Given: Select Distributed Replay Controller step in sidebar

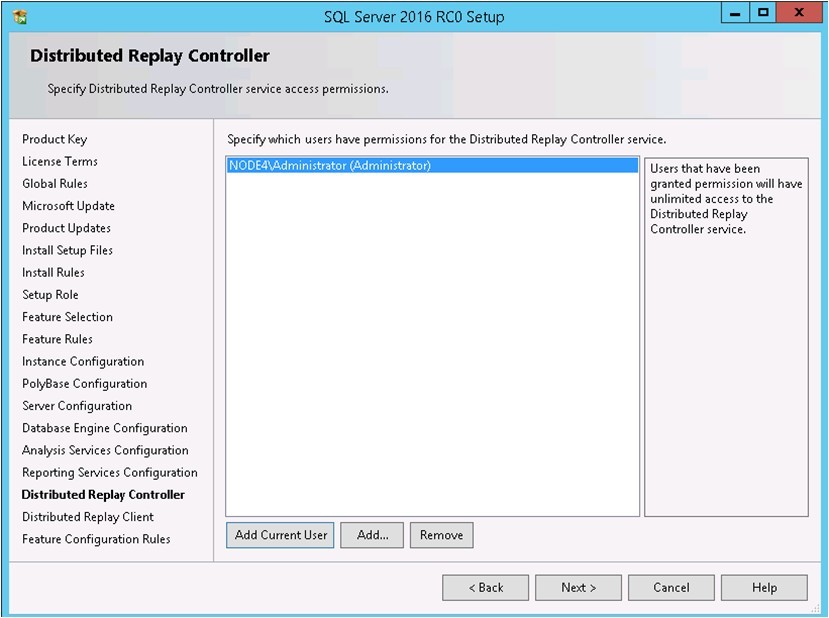Looking at the screenshot, I should click(103, 494).
